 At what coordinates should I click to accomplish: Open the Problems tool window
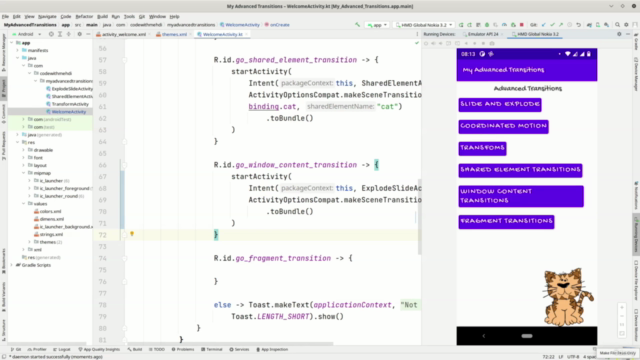point(183,349)
